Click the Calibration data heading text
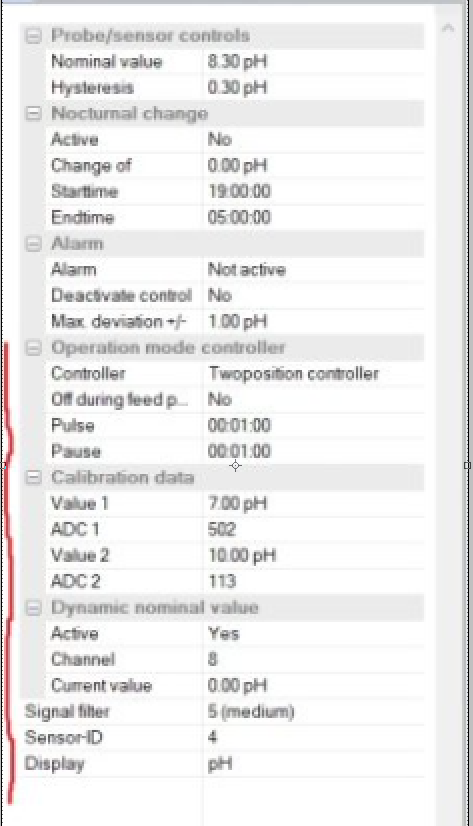 tap(123, 477)
